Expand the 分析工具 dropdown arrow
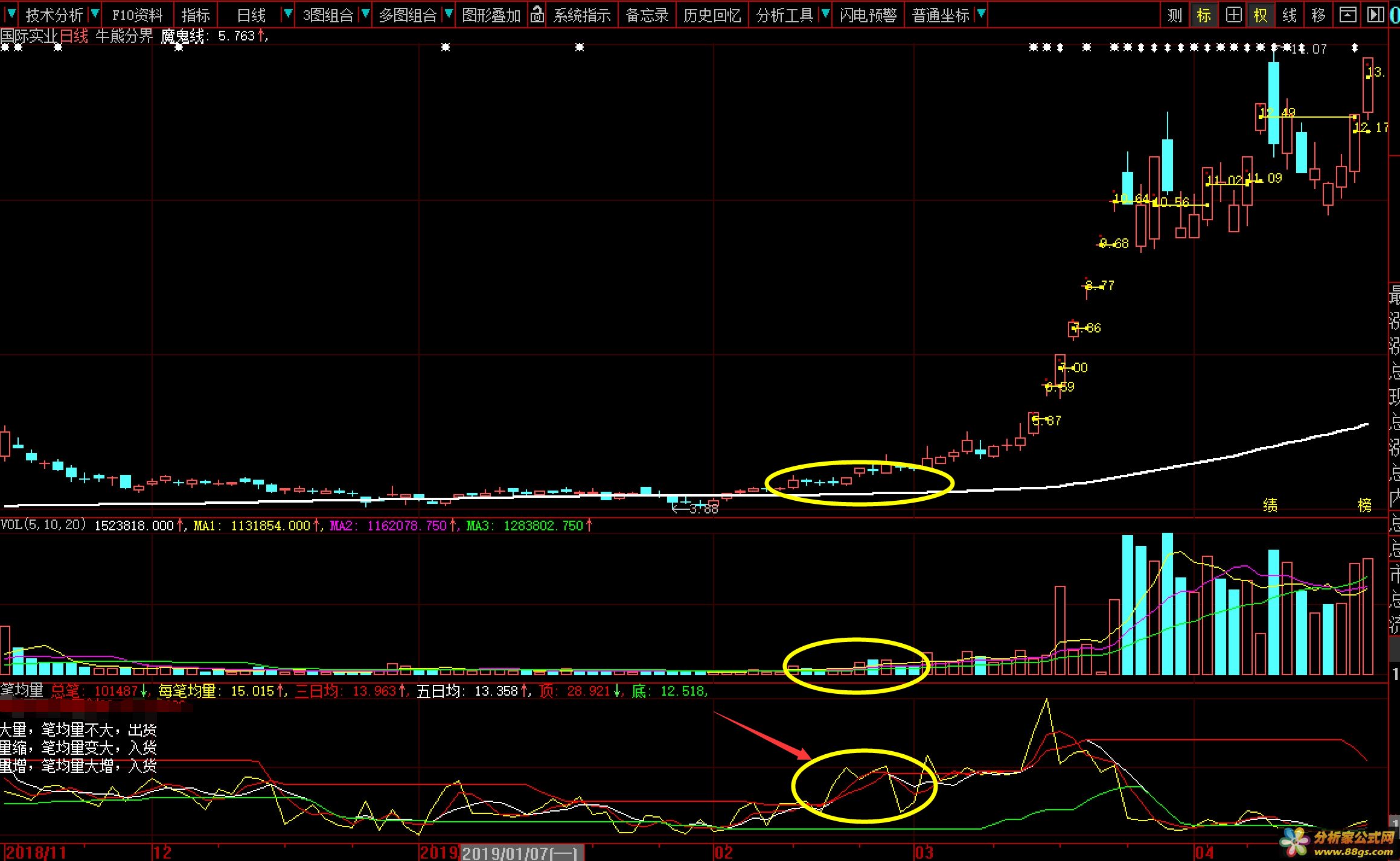 point(825,14)
